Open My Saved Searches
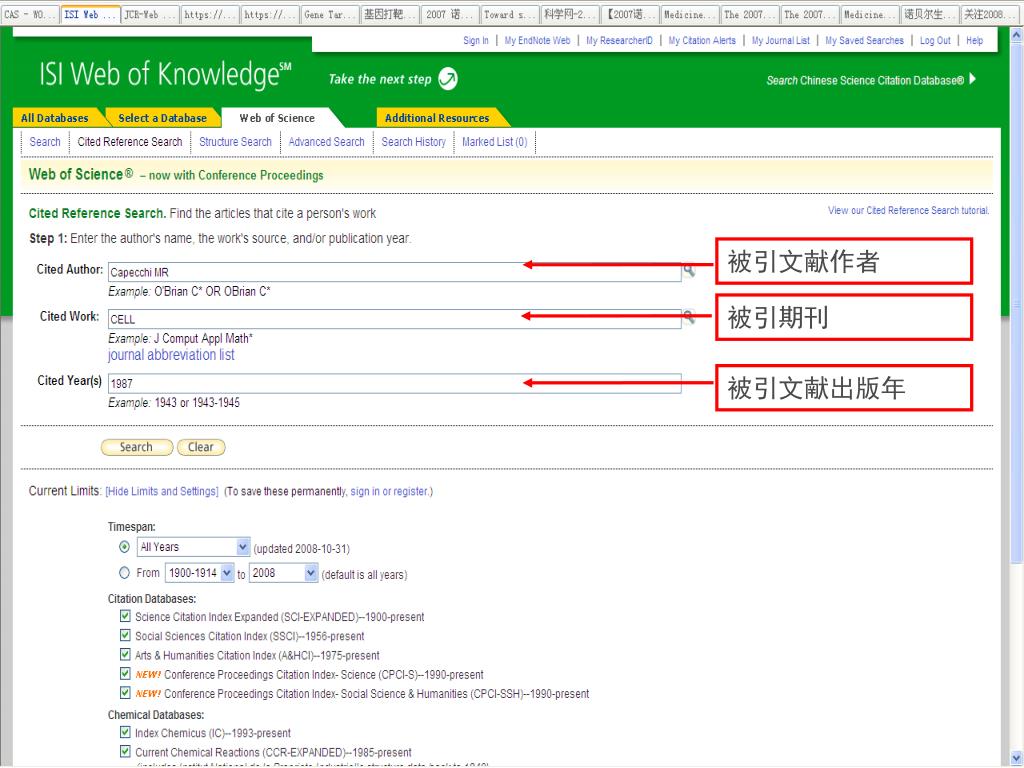The image size is (1024, 768). (865, 40)
